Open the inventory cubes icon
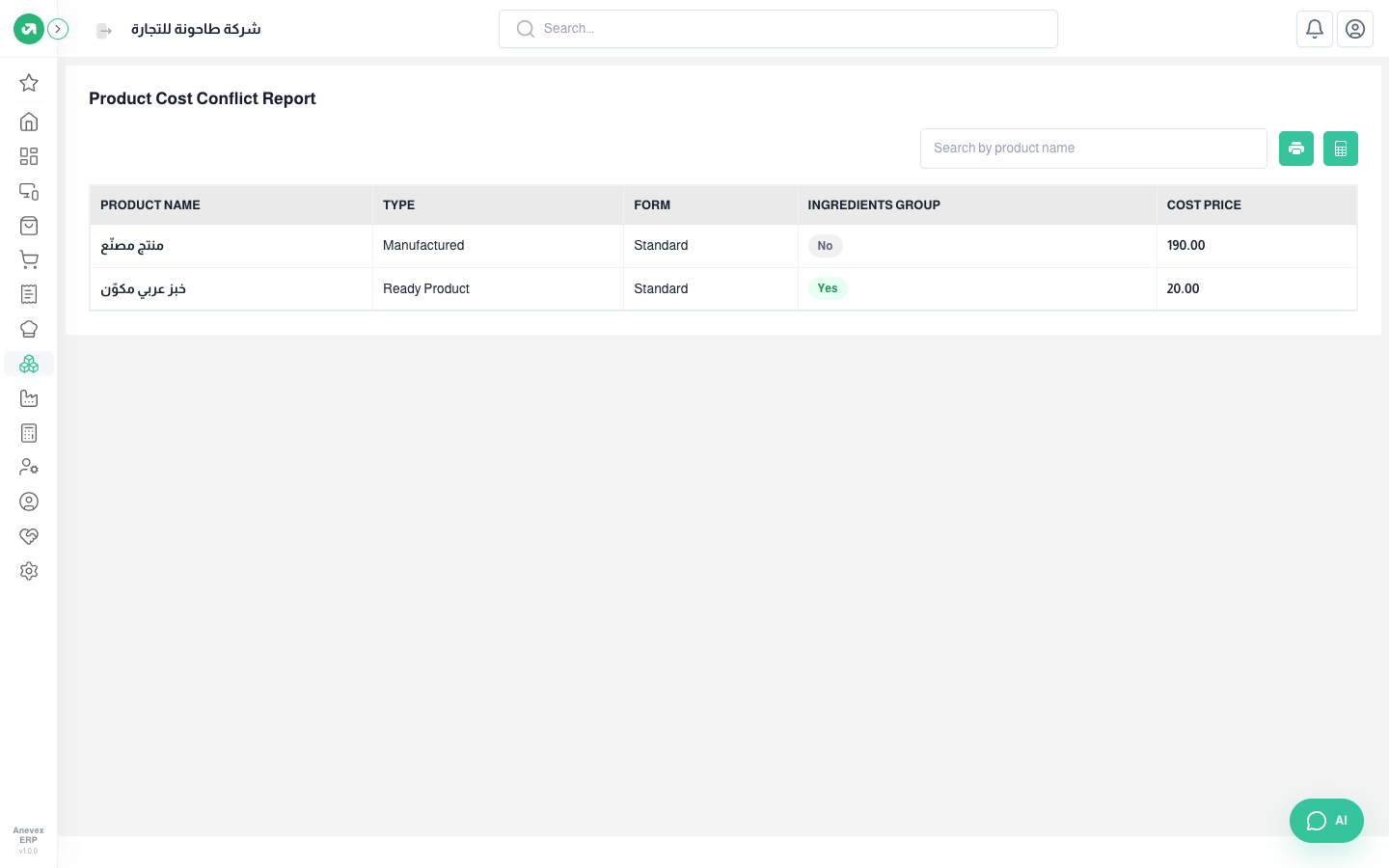The height and width of the screenshot is (868, 1389). 29,364
